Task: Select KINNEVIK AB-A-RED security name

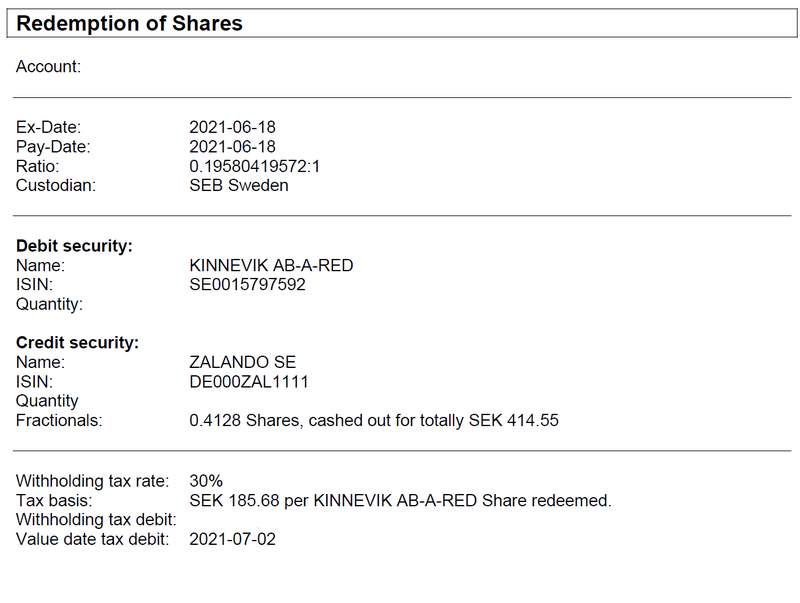Action: coord(271,265)
